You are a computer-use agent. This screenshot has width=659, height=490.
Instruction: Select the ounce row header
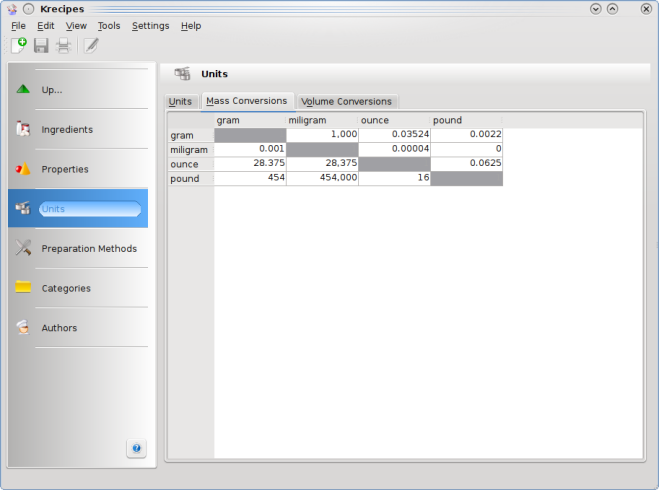point(191,164)
